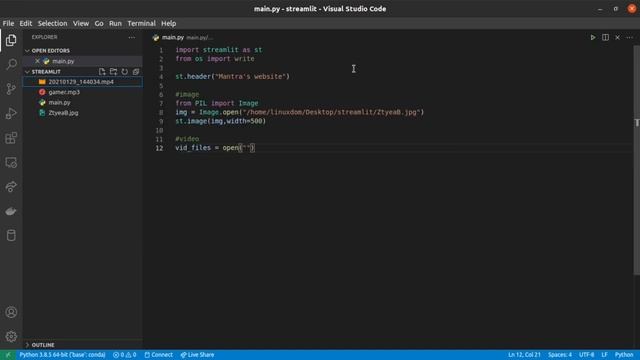Open the Go menu
Screen dimensions: 640x360
(99, 23)
